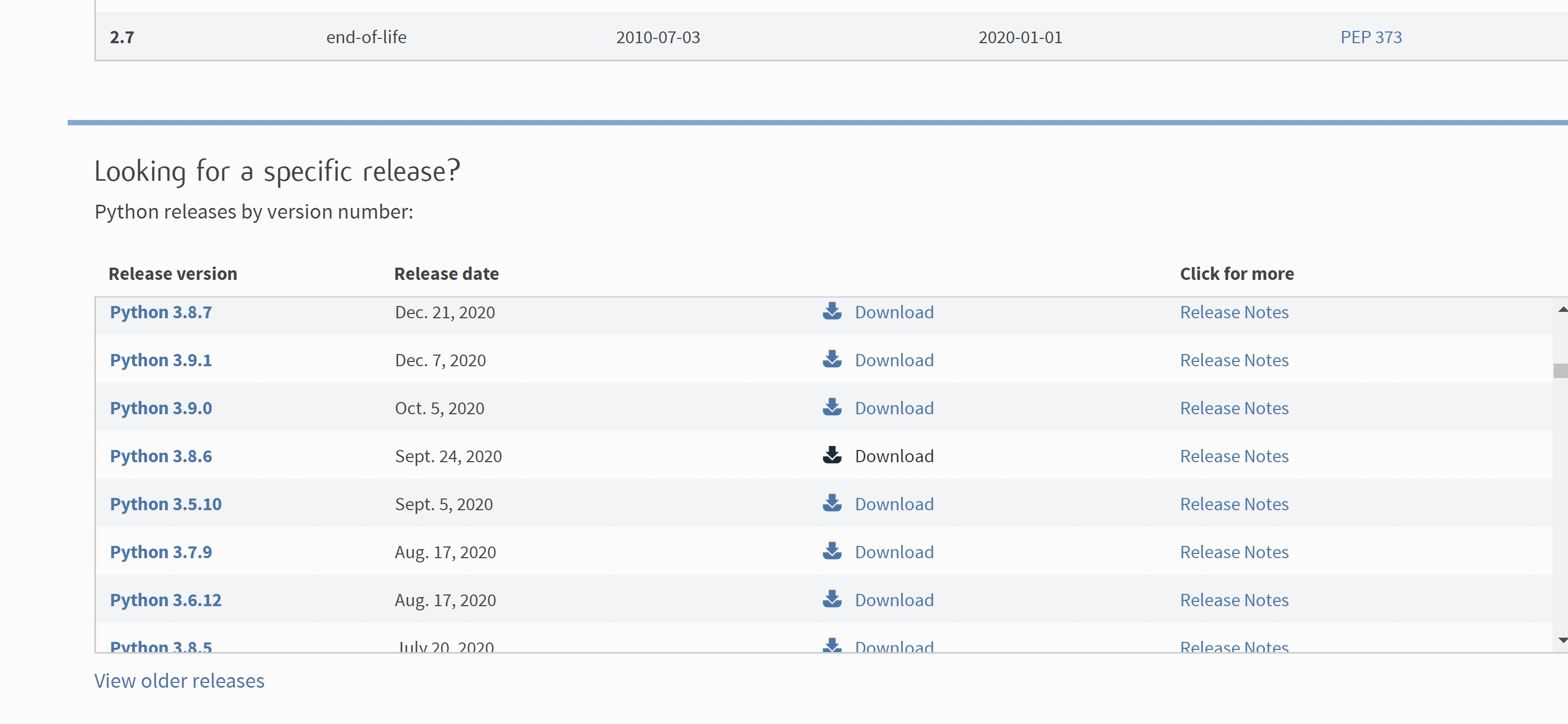
Task: Click Download text link for Python 3.9.0
Action: 894,408
